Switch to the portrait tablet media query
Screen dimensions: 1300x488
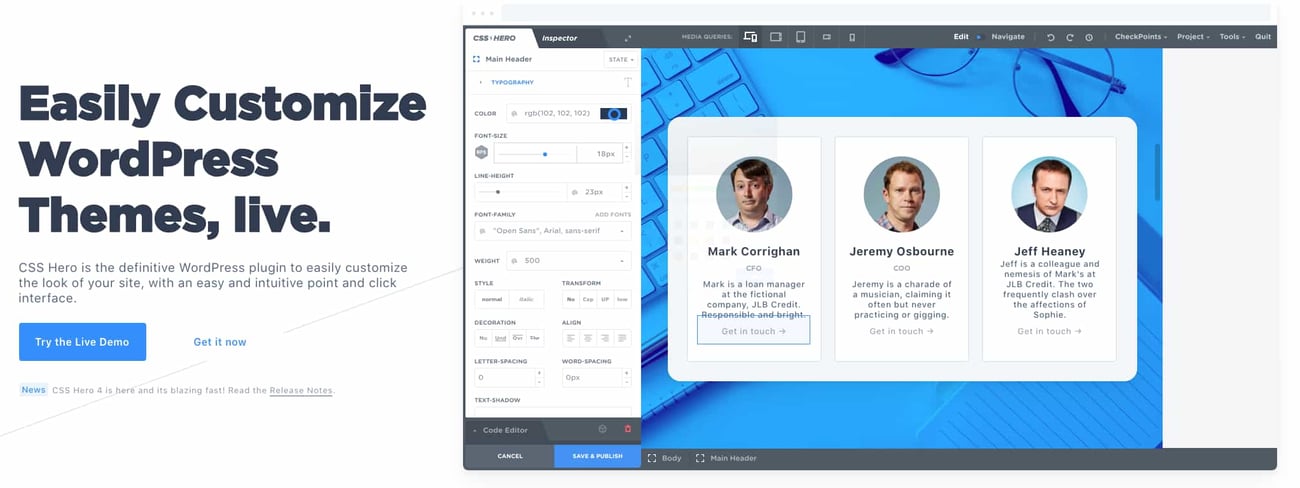click(x=800, y=37)
